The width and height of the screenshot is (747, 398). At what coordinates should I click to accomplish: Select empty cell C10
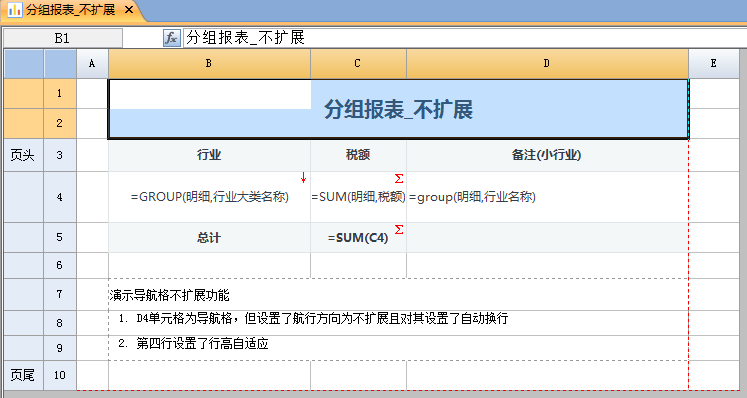358,375
